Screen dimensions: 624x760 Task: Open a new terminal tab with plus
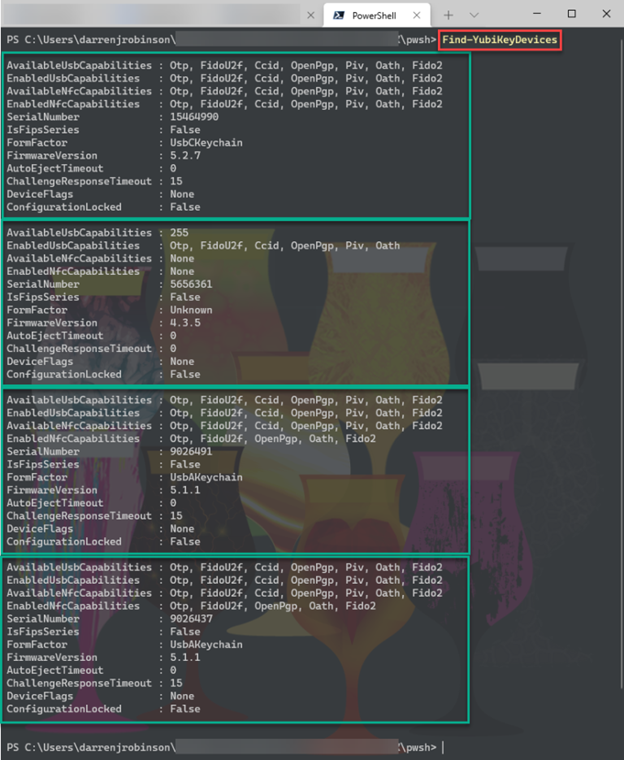[x=448, y=15]
